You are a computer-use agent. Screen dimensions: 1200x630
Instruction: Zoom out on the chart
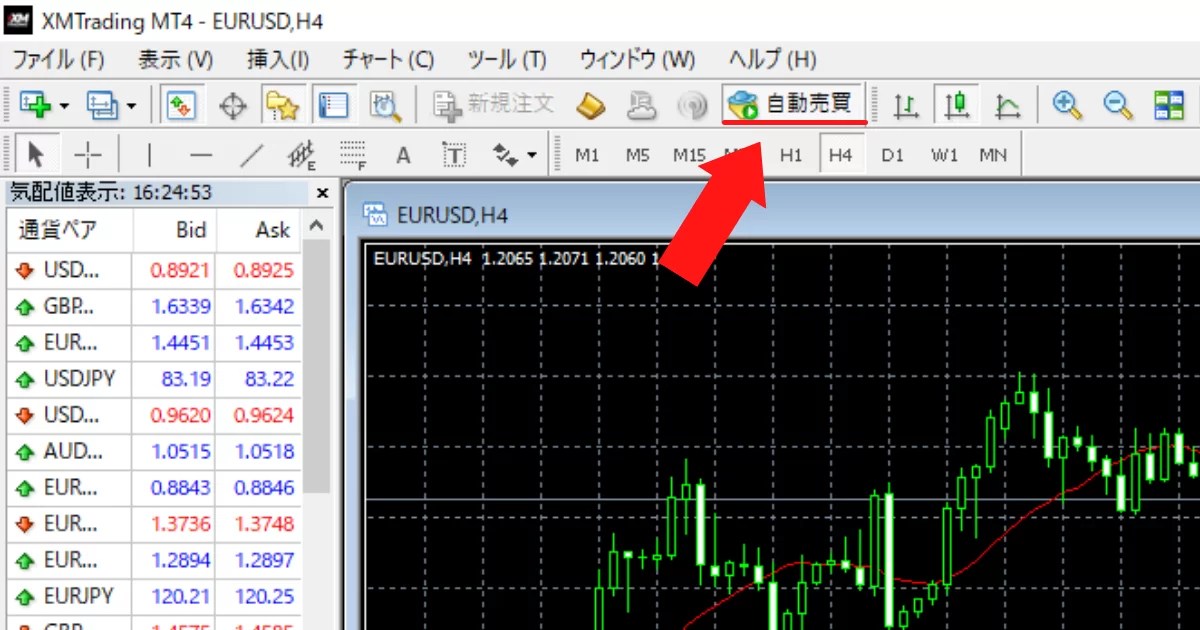[1118, 104]
